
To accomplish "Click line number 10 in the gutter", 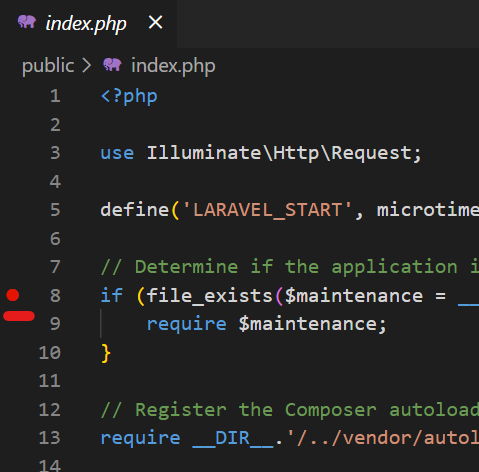I will (x=50, y=353).
